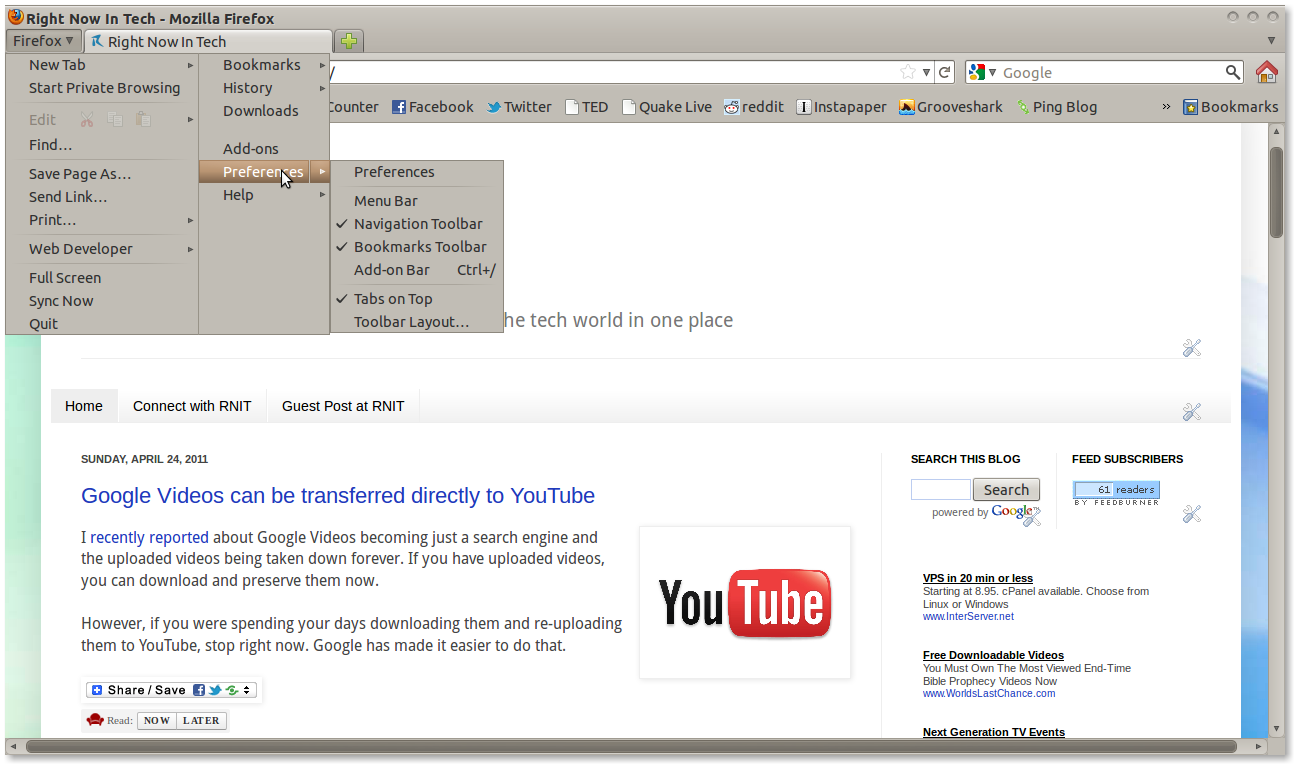Click the Bookmarks button on toolbar

pos(1230,107)
